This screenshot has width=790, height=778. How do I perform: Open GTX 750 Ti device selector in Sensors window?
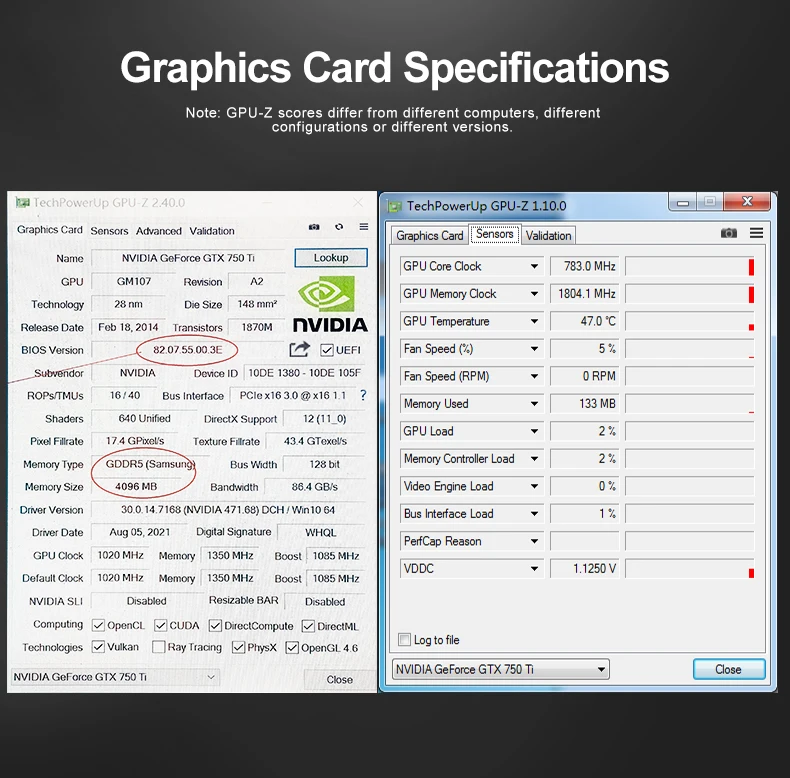tap(501, 669)
